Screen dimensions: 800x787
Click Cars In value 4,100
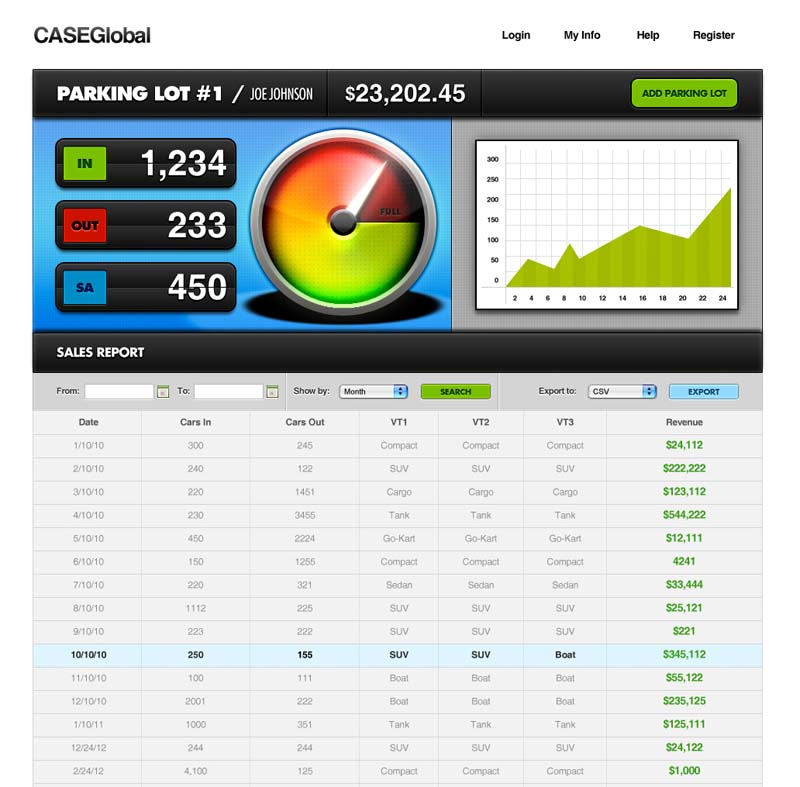tap(195, 771)
